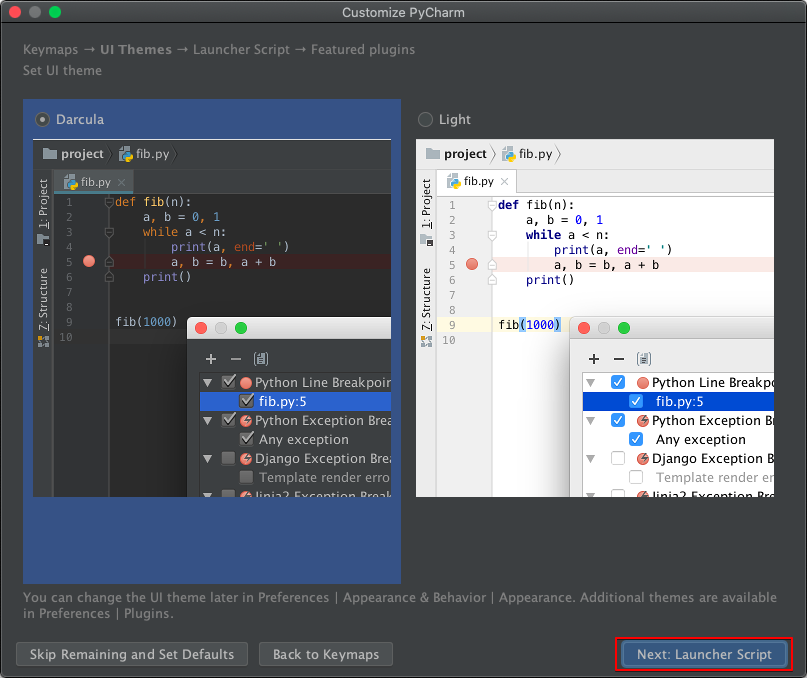Click remove breakpoint minus icon in Light preview
Screen dimensions: 807x678
coord(619,359)
